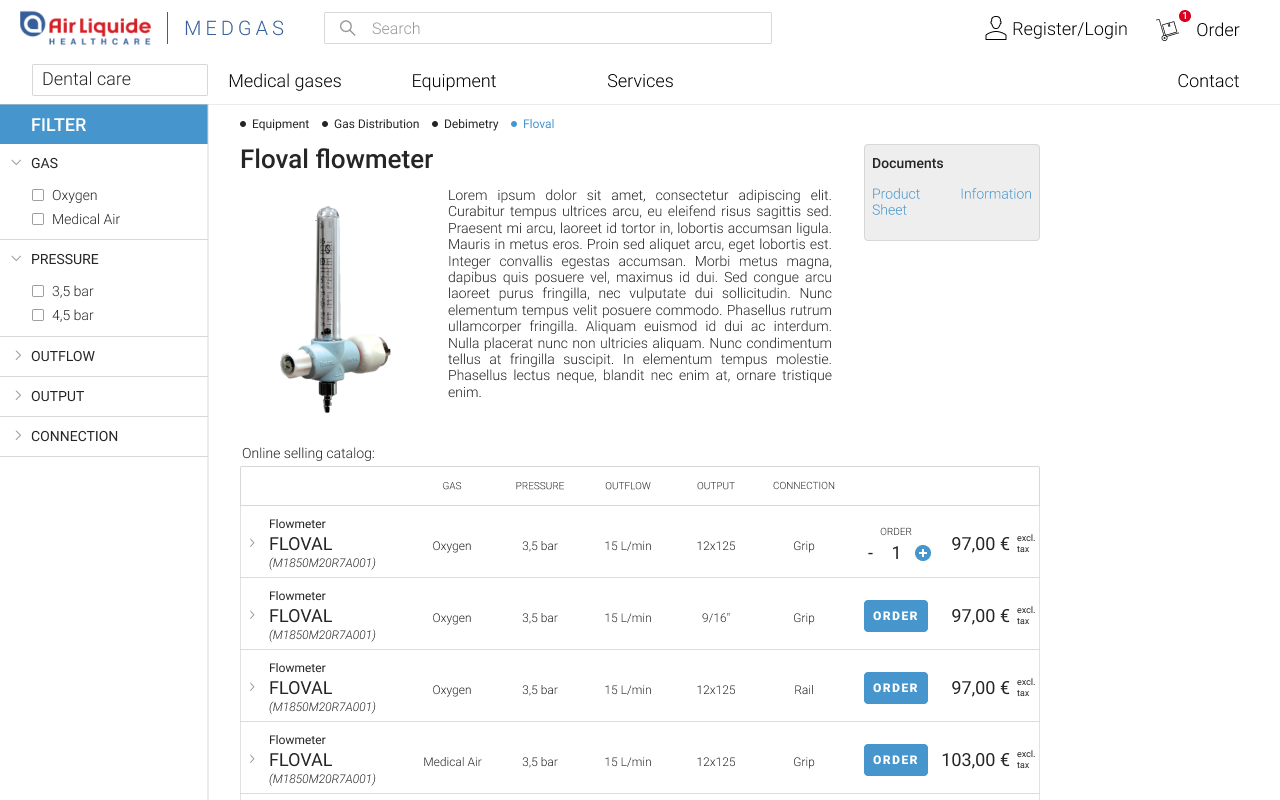
Task: Click ORDER for the Medical Air flowmeter
Action: [896, 760]
